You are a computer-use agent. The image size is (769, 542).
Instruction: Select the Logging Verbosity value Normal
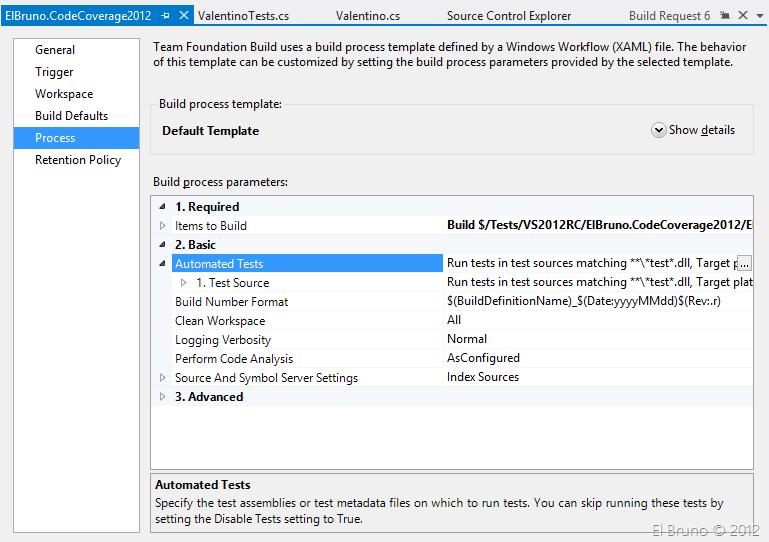(x=467, y=340)
